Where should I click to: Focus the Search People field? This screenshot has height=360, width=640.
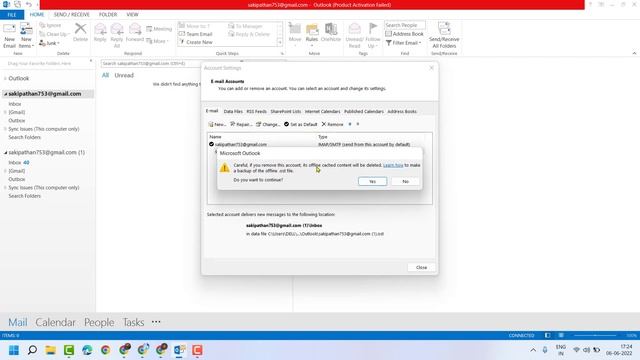click(404, 25)
